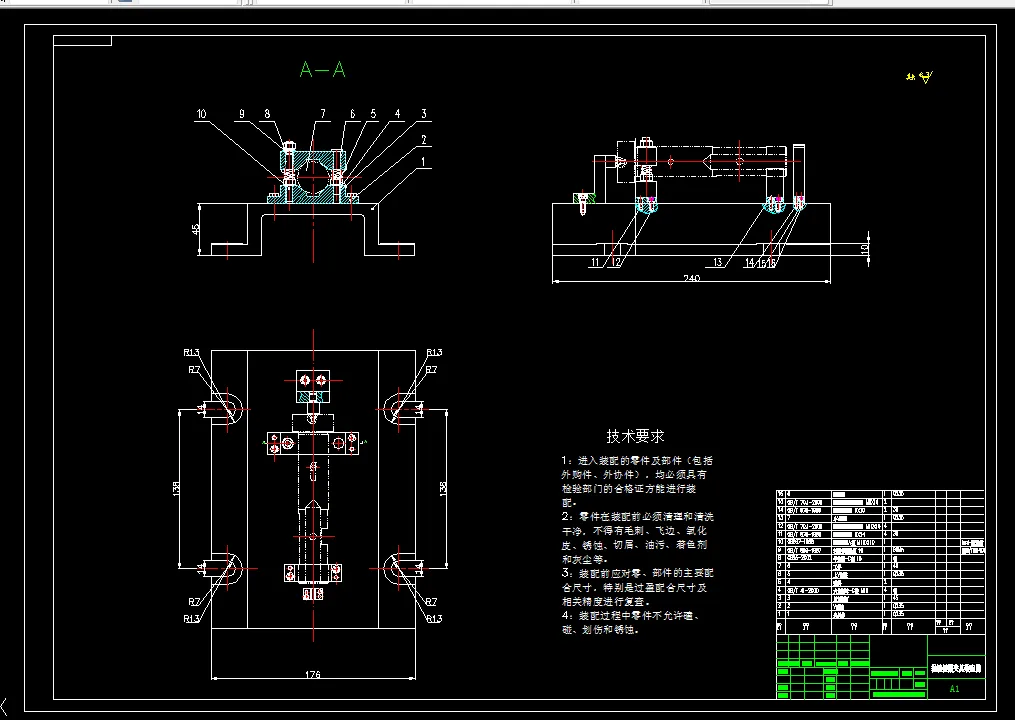1015x720 pixels.
Task: Select the 176 width dimension text
Action: click(313, 675)
